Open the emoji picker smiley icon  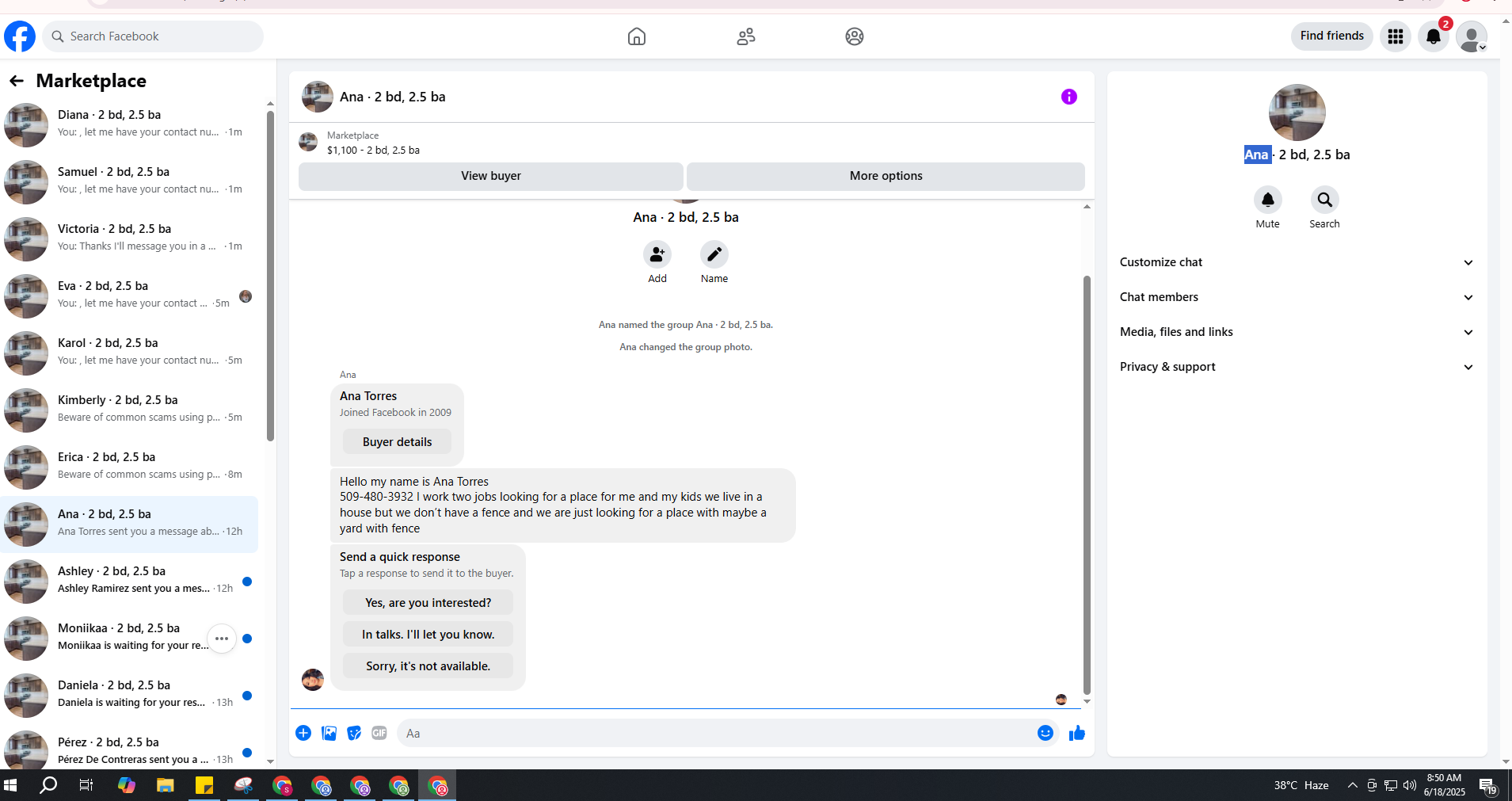[x=1045, y=733]
